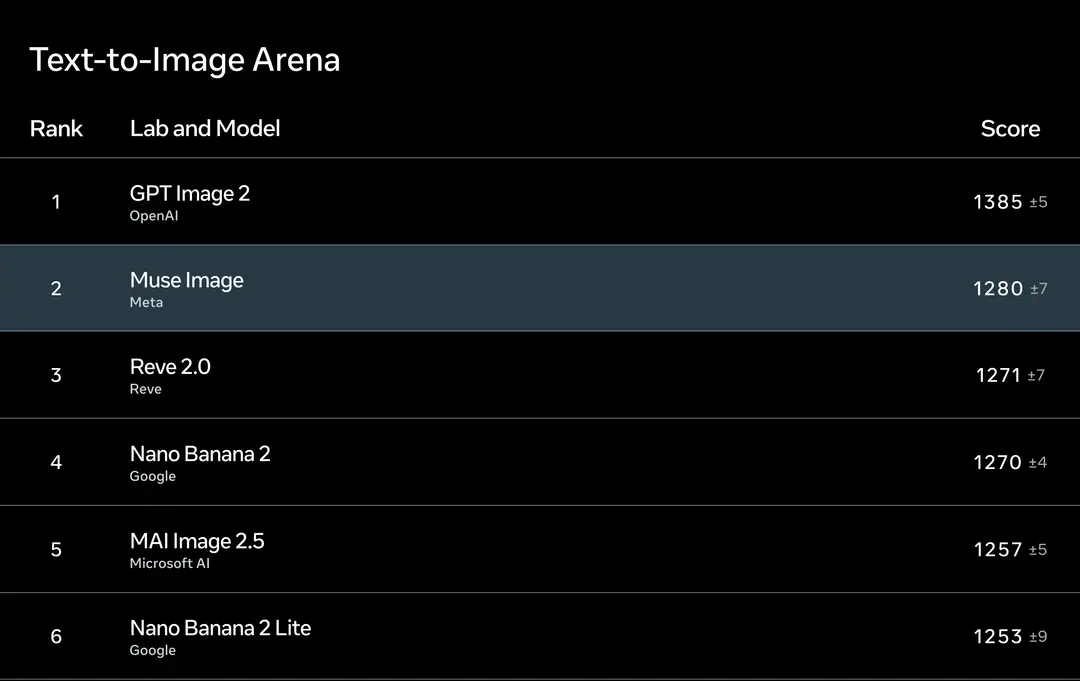
Task: Open the MAI Image 2.5 model entry
Action: (197, 541)
